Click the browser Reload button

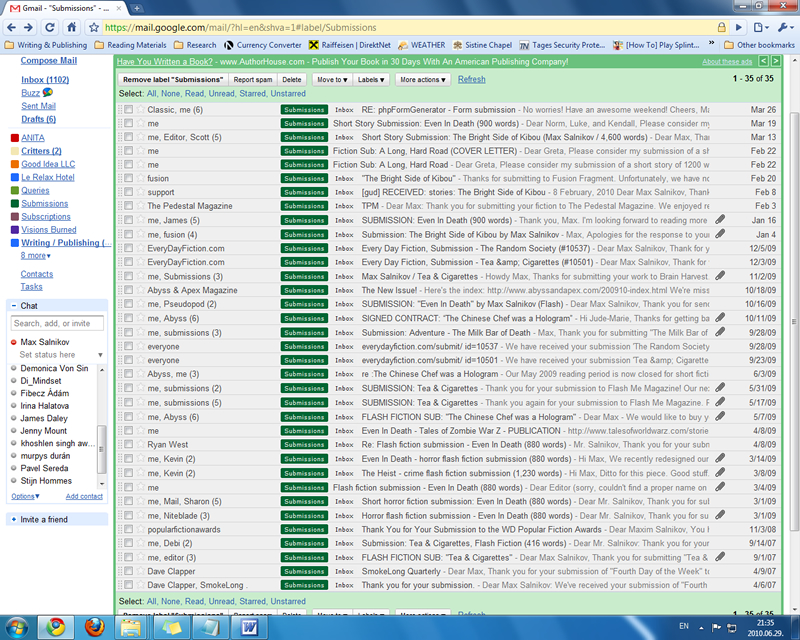pos(68,27)
